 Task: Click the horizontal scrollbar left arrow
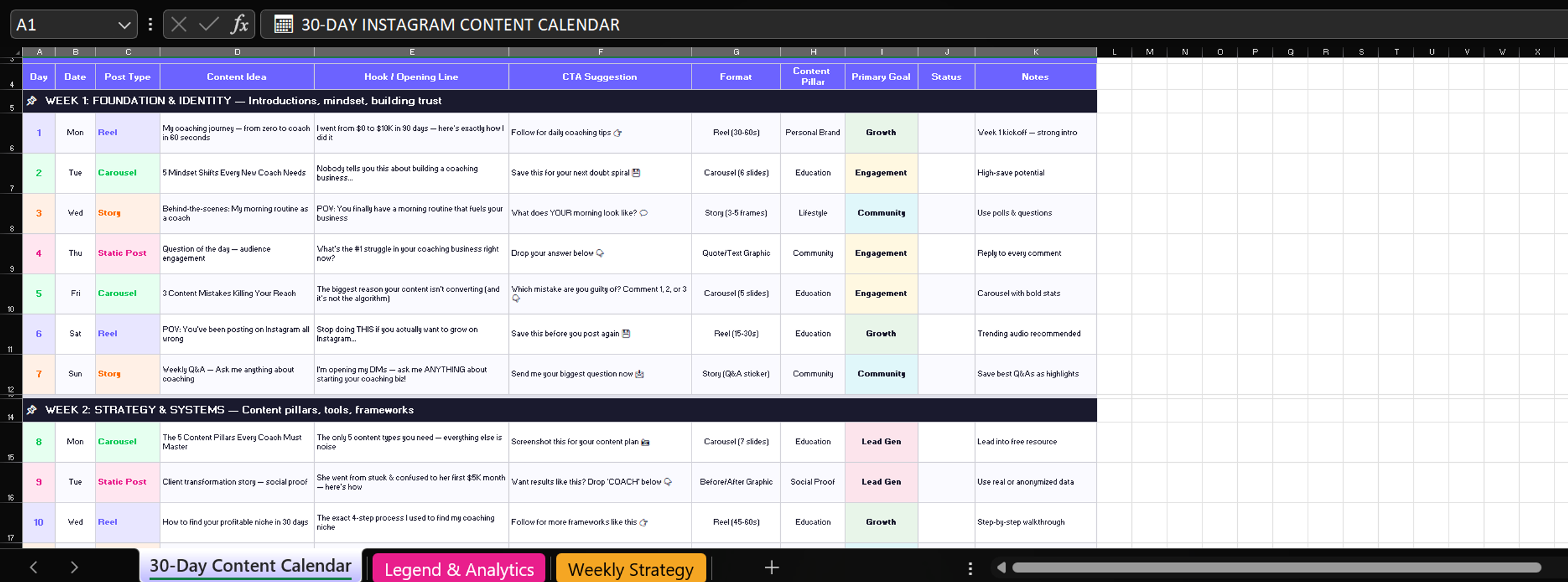[x=1001, y=568]
